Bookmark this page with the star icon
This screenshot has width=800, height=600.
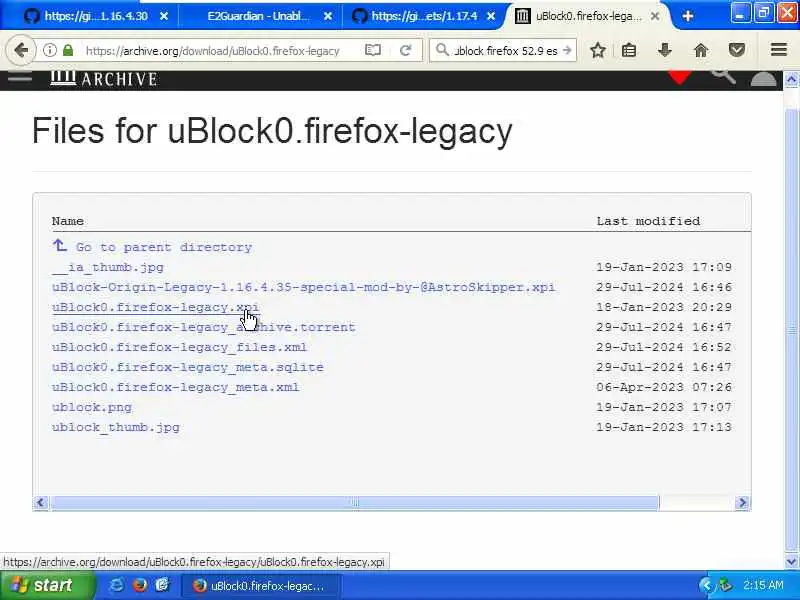[598, 50]
